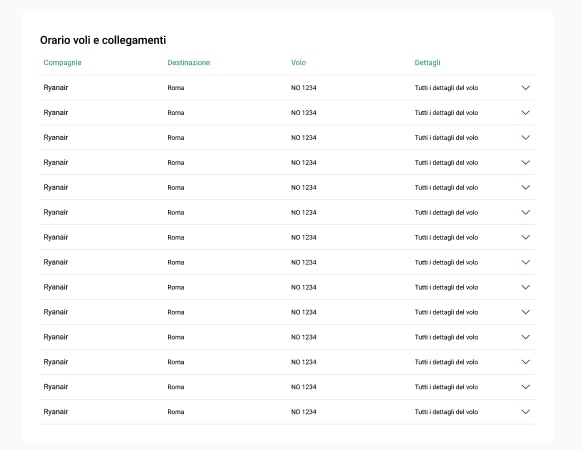This screenshot has width=582, height=450.
Task: Expand the second flight row's chevron arrow
Action: click(x=526, y=113)
